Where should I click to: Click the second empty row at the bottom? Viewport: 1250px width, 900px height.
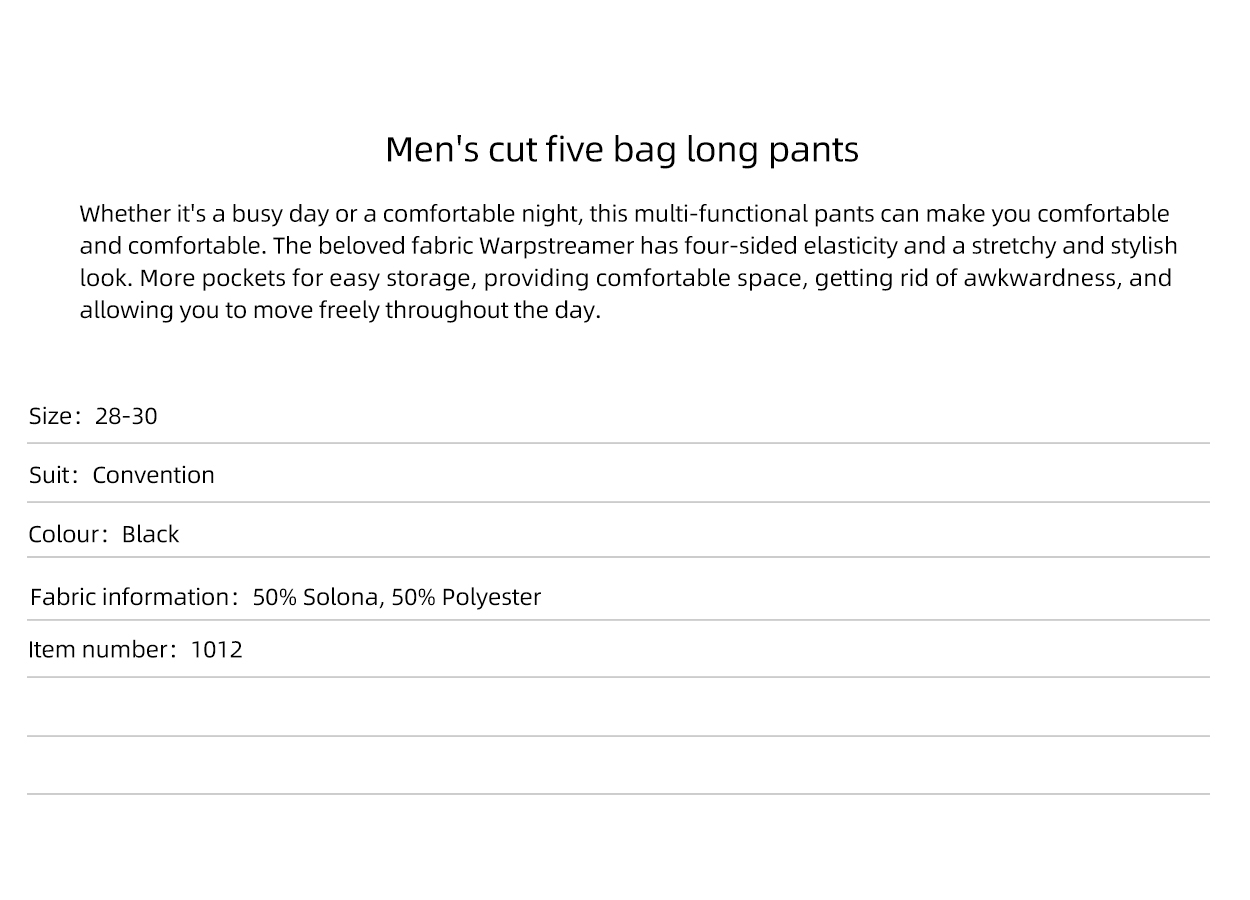click(x=618, y=766)
